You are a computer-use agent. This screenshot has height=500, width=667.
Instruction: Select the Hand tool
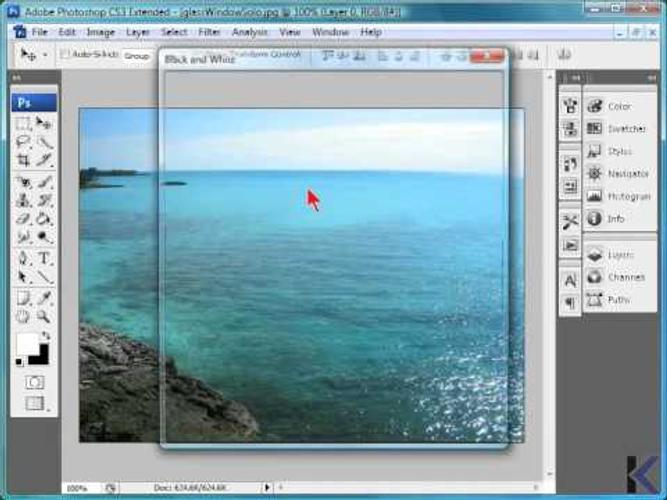[23, 316]
